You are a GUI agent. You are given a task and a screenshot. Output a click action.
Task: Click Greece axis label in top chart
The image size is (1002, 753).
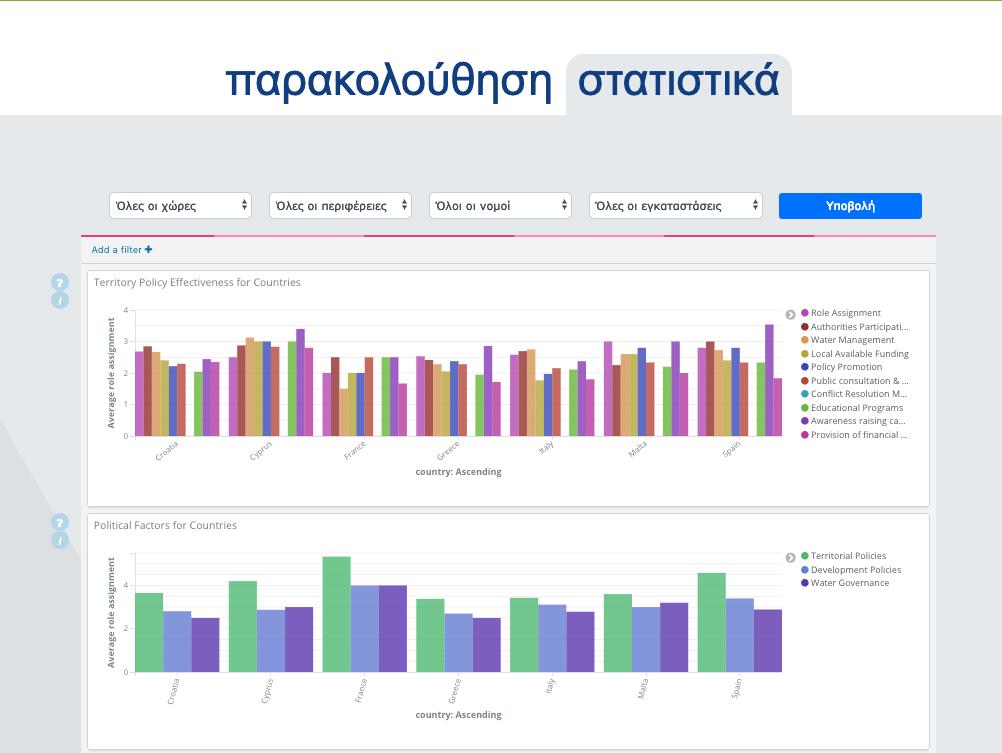pos(448,451)
